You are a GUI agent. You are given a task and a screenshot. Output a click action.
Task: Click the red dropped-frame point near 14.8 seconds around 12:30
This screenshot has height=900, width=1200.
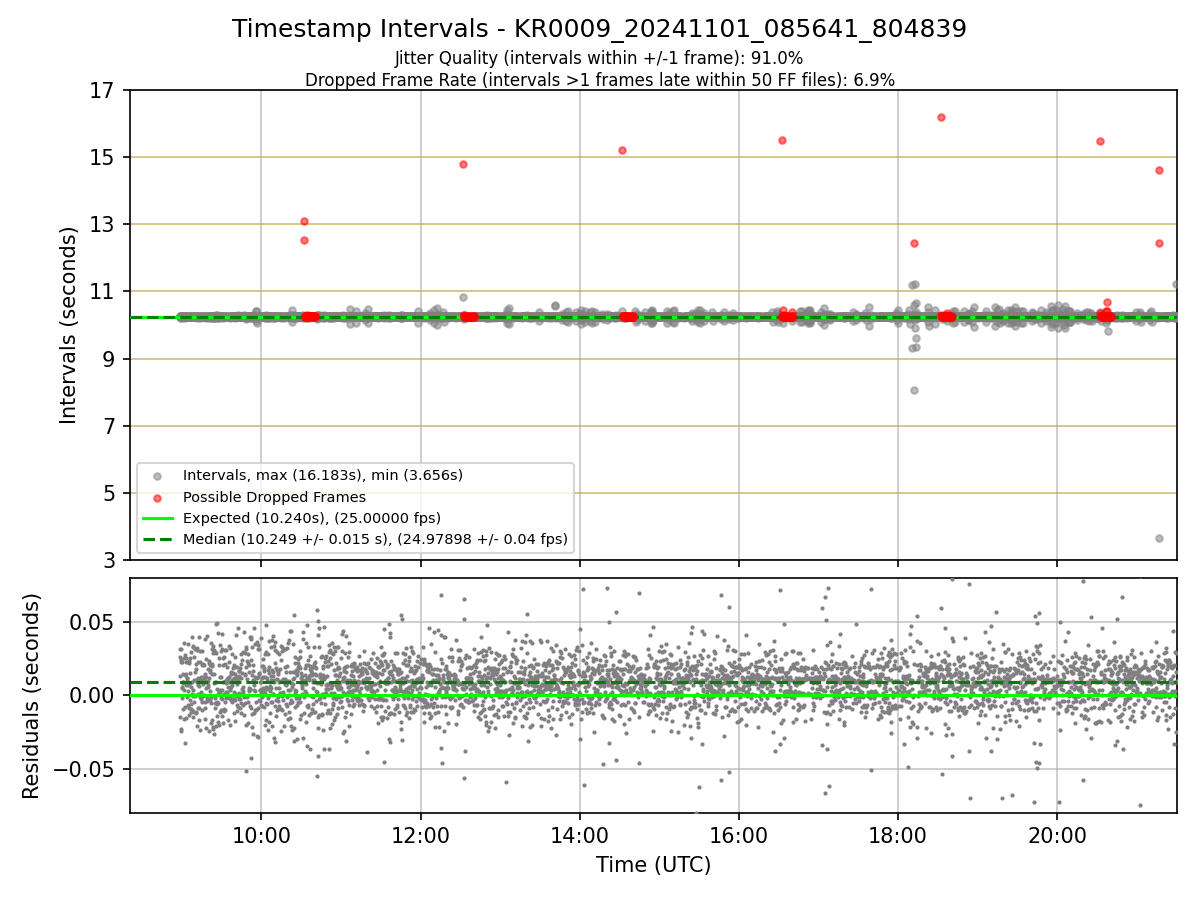(x=463, y=164)
